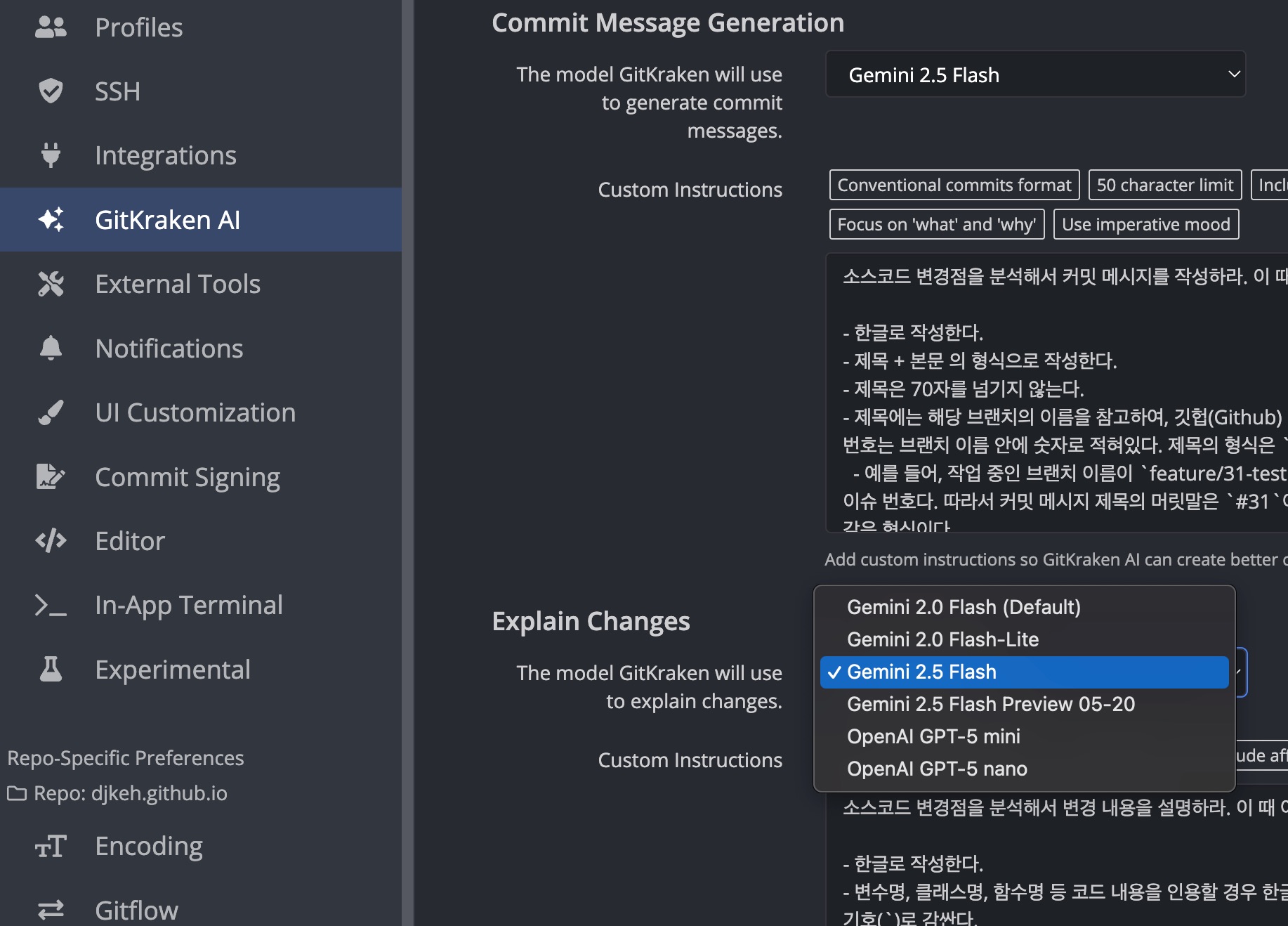Click the External Tools wrench icon
Screen dimensions: 1288x926
pyautogui.click(x=50, y=283)
